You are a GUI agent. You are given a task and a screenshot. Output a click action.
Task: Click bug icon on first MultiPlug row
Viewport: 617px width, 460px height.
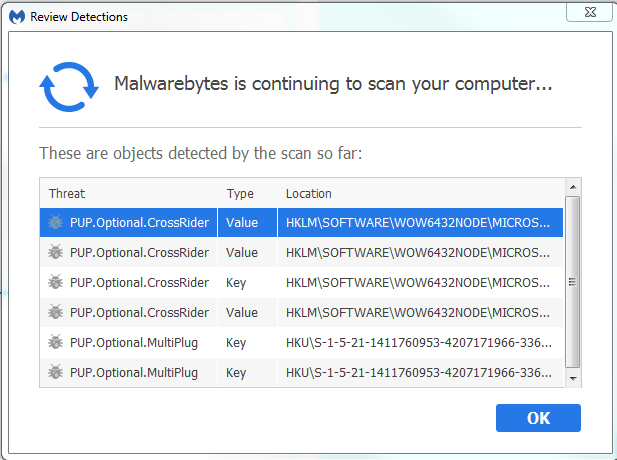tap(55, 342)
